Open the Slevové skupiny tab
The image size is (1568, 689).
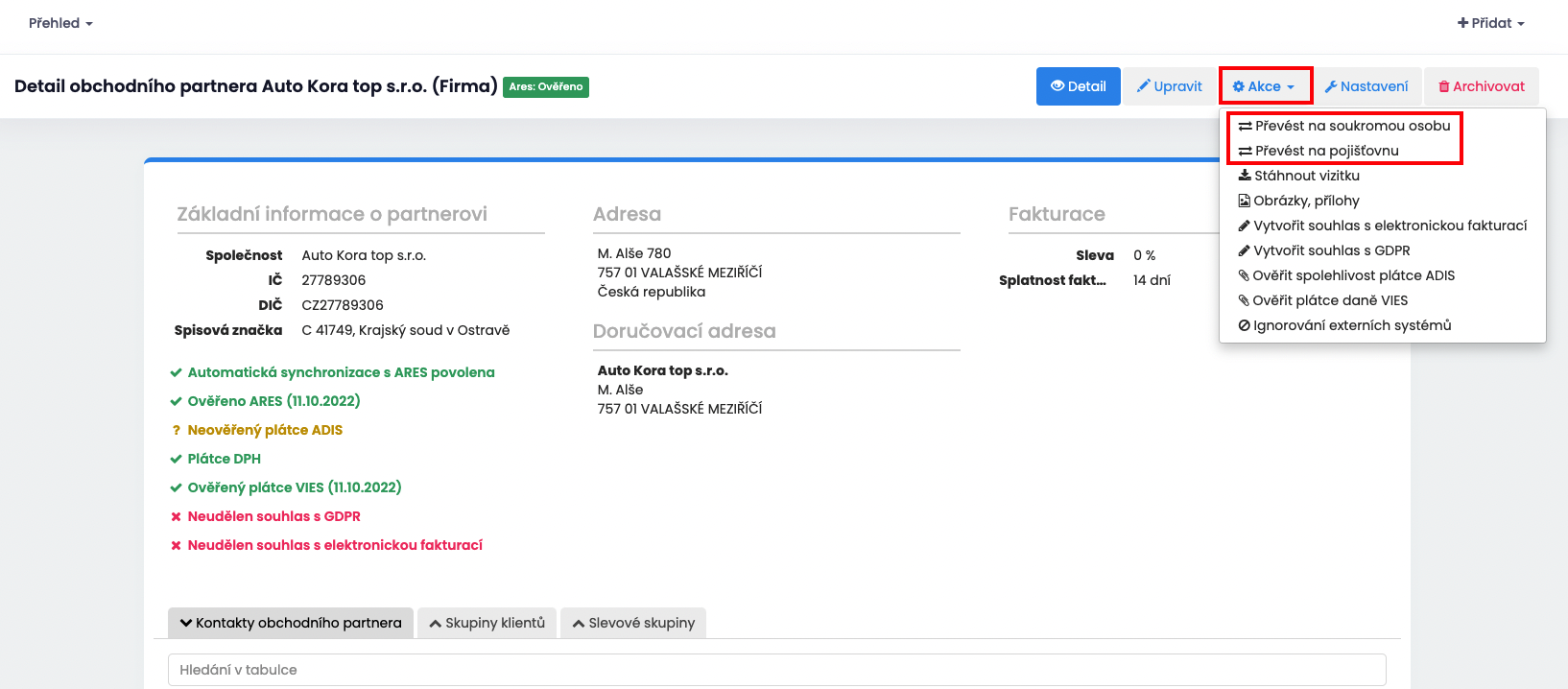(x=633, y=623)
